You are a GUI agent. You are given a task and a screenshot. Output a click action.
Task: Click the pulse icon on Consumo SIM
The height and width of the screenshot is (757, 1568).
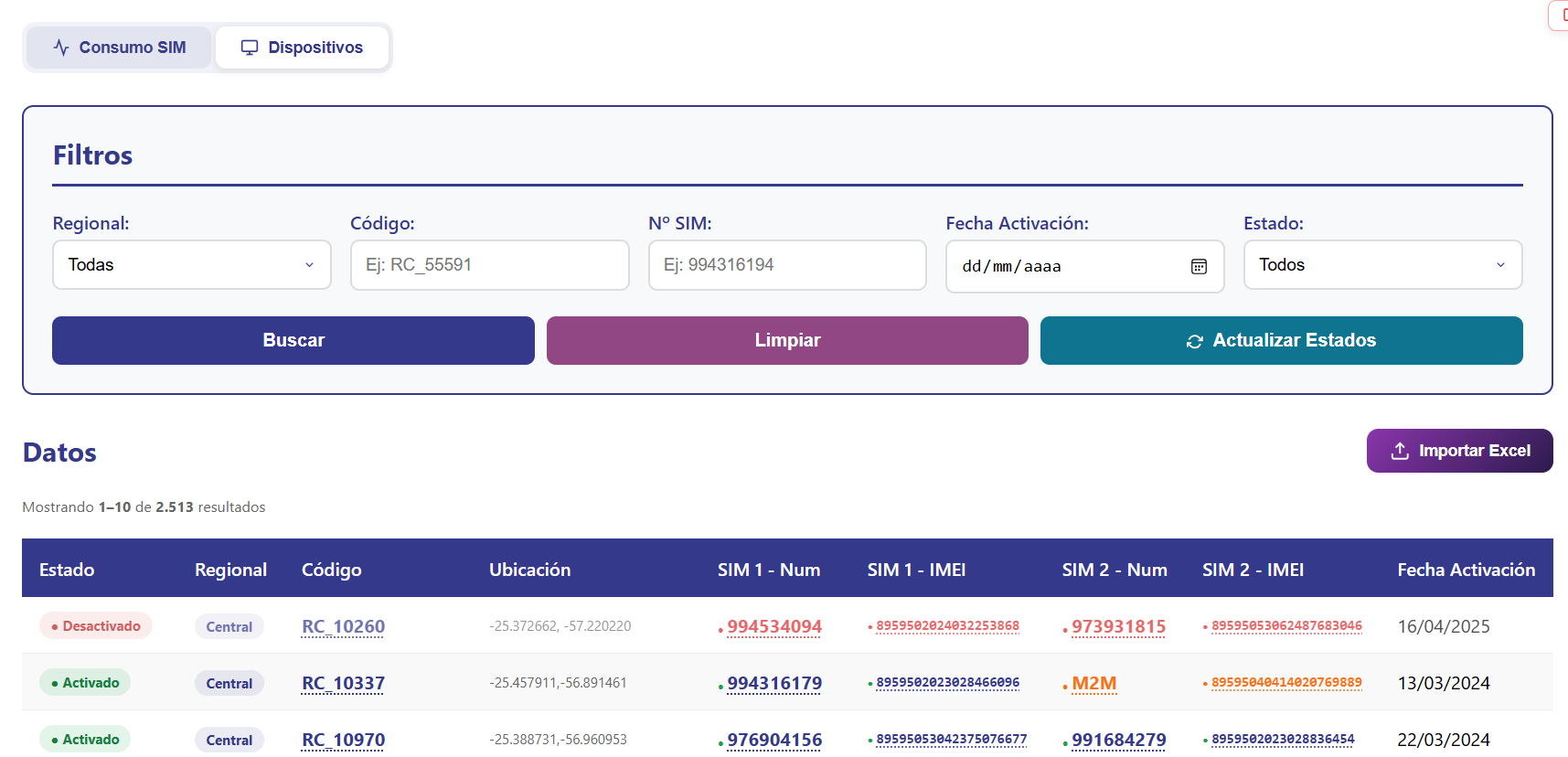coord(61,48)
